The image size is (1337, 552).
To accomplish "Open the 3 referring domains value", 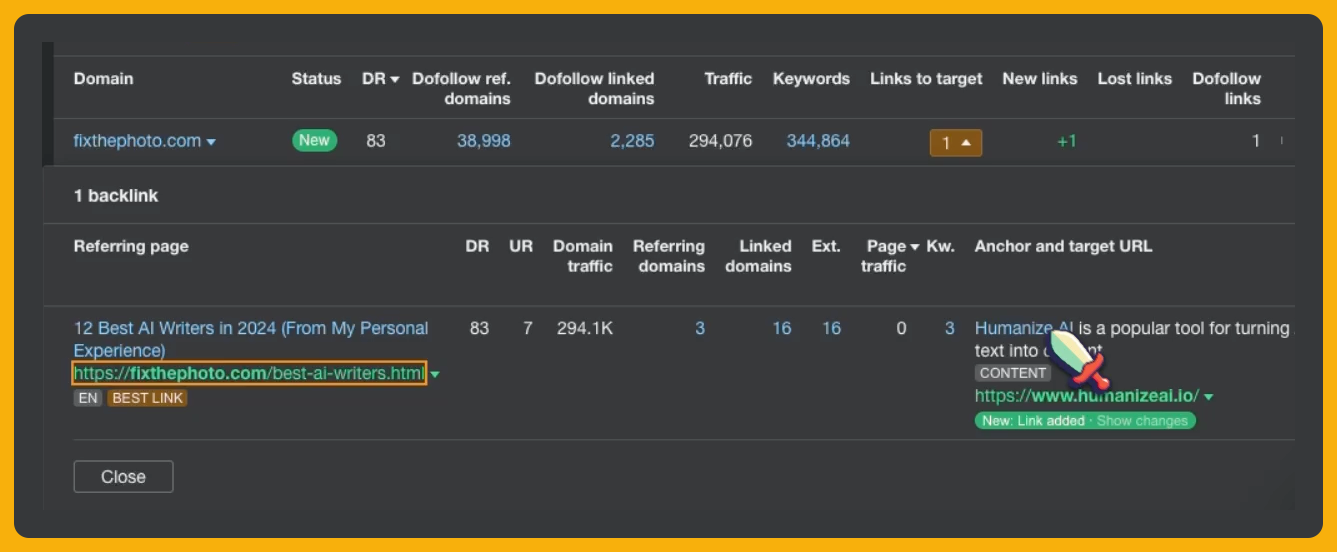I will (x=700, y=328).
